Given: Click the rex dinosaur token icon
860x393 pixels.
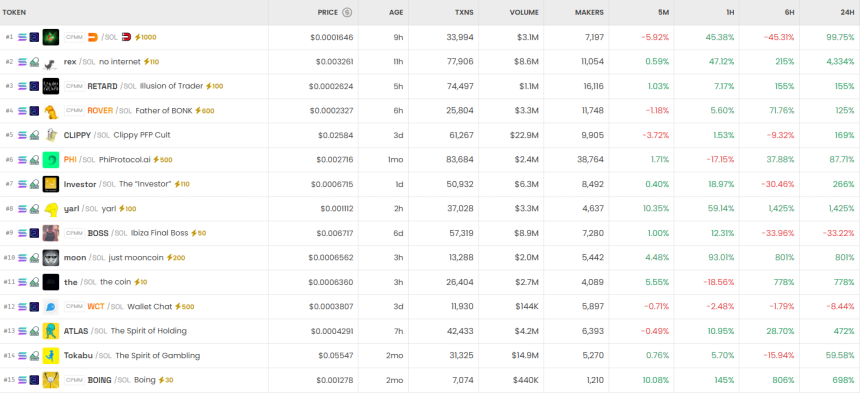Looking at the screenshot, I should (50, 62).
